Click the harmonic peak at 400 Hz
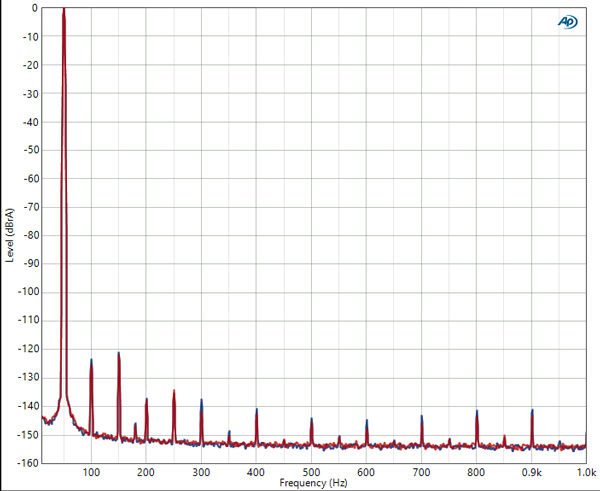The width and height of the screenshot is (600, 491). [x=257, y=411]
